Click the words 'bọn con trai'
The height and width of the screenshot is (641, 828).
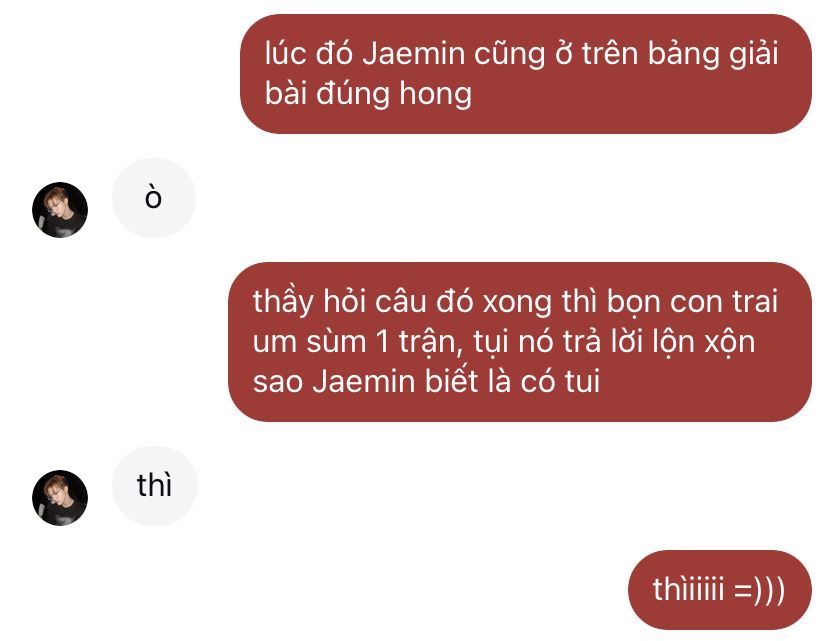pos(692,302)
